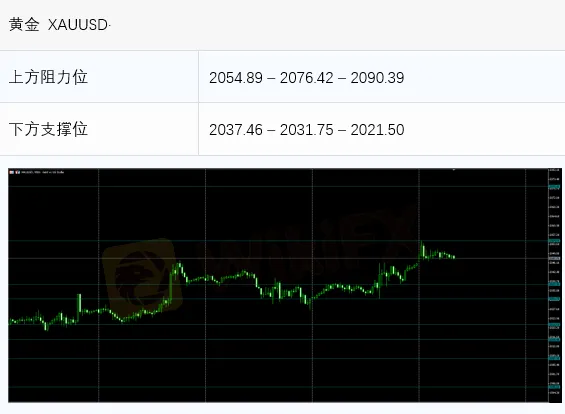
Task: Select the tall candle at the latest peak
Action: pos(423,249)
